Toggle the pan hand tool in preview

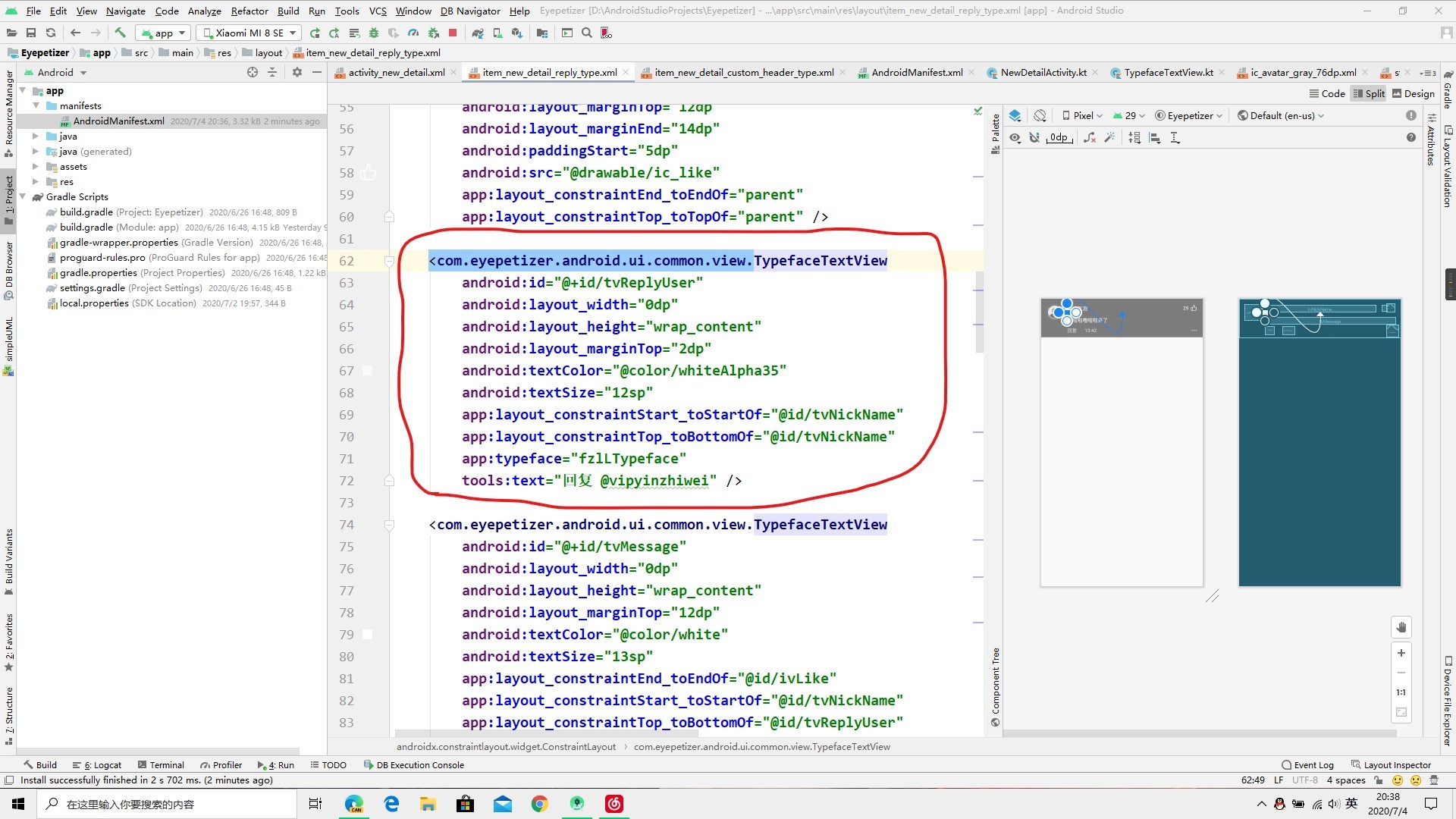tap(1401, 627)
